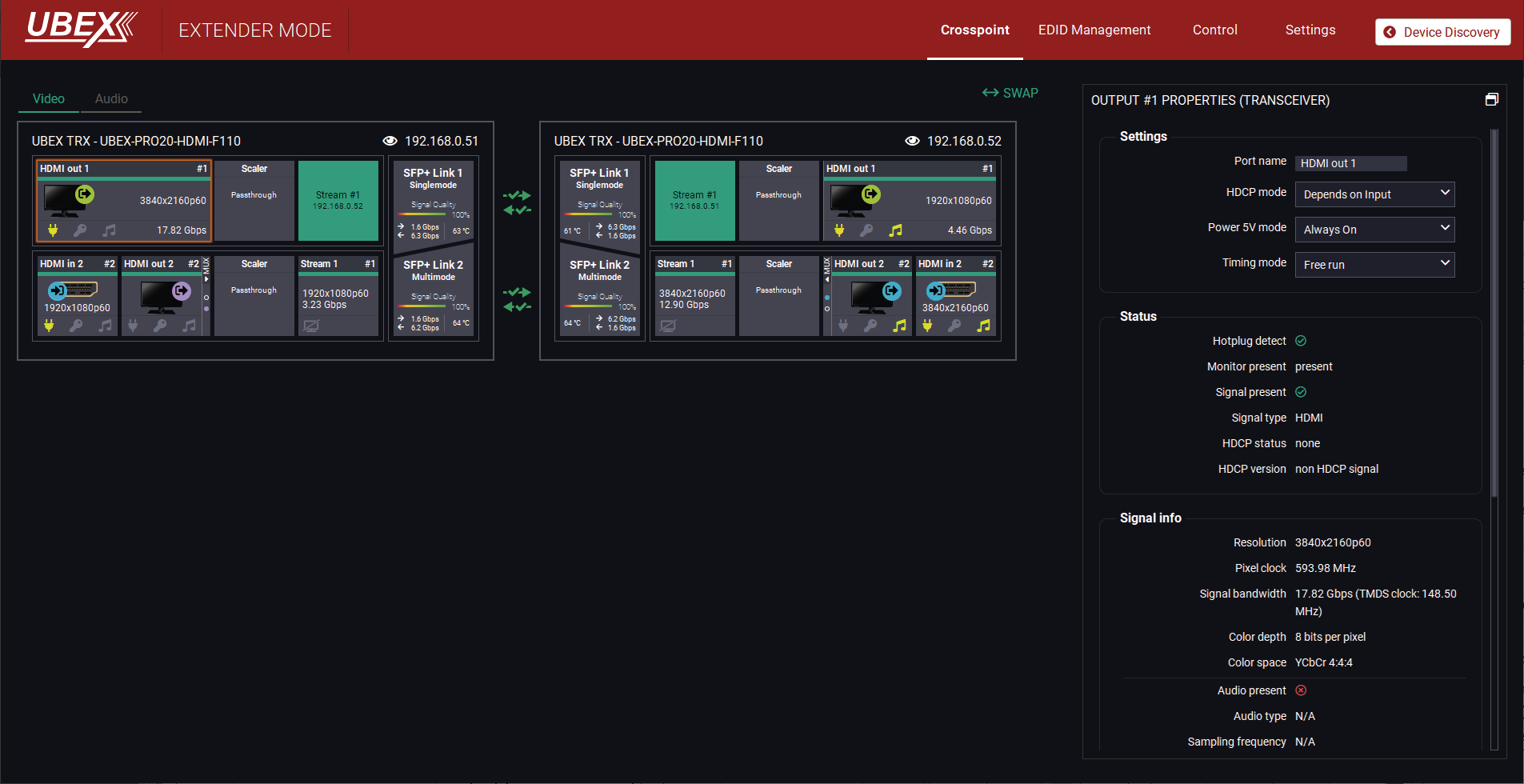Expand the Power 5V mode dropdown
This screenshot has height=784, width=1524.
click(1374, 230)
